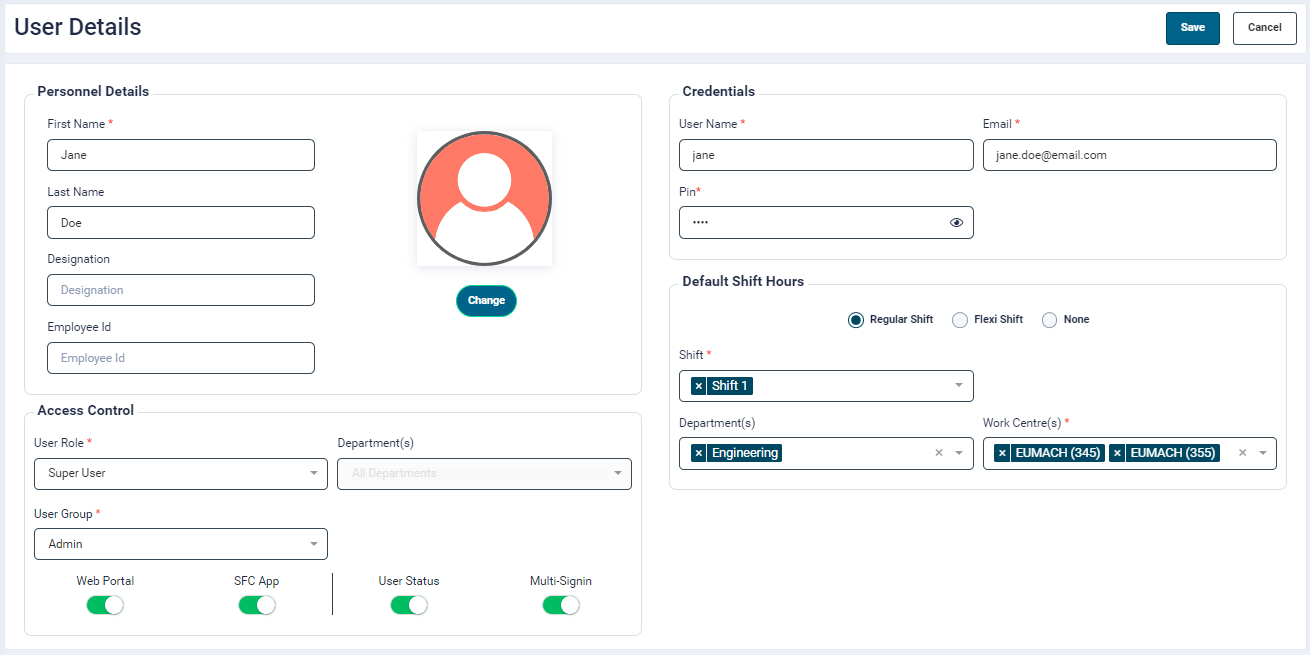Clear all selected shift departments
The width and height of the screenshot is (1310, 655).
938,453
